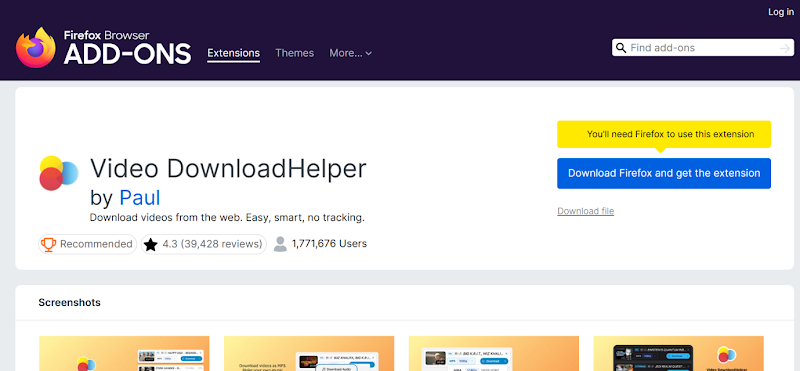The width and height of the screenshot is (800, 371).
Task: Click the star rating icon
Action: pos(150,244)
